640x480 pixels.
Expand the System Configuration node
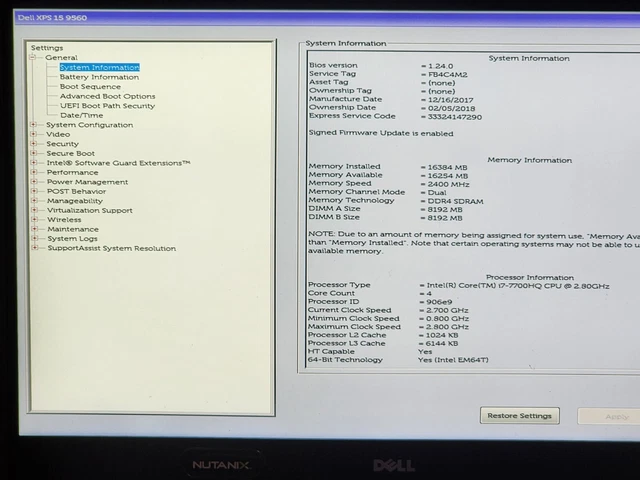(x=34, y=124)
